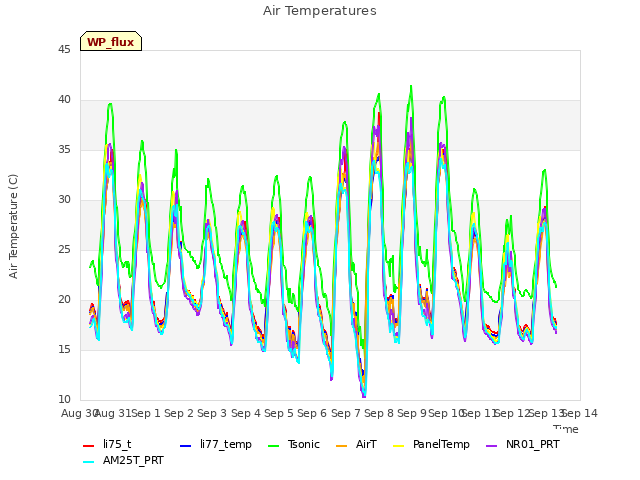
Task: Click the Sep 14 x-axis tick label
Action: (x=580, y=413)
